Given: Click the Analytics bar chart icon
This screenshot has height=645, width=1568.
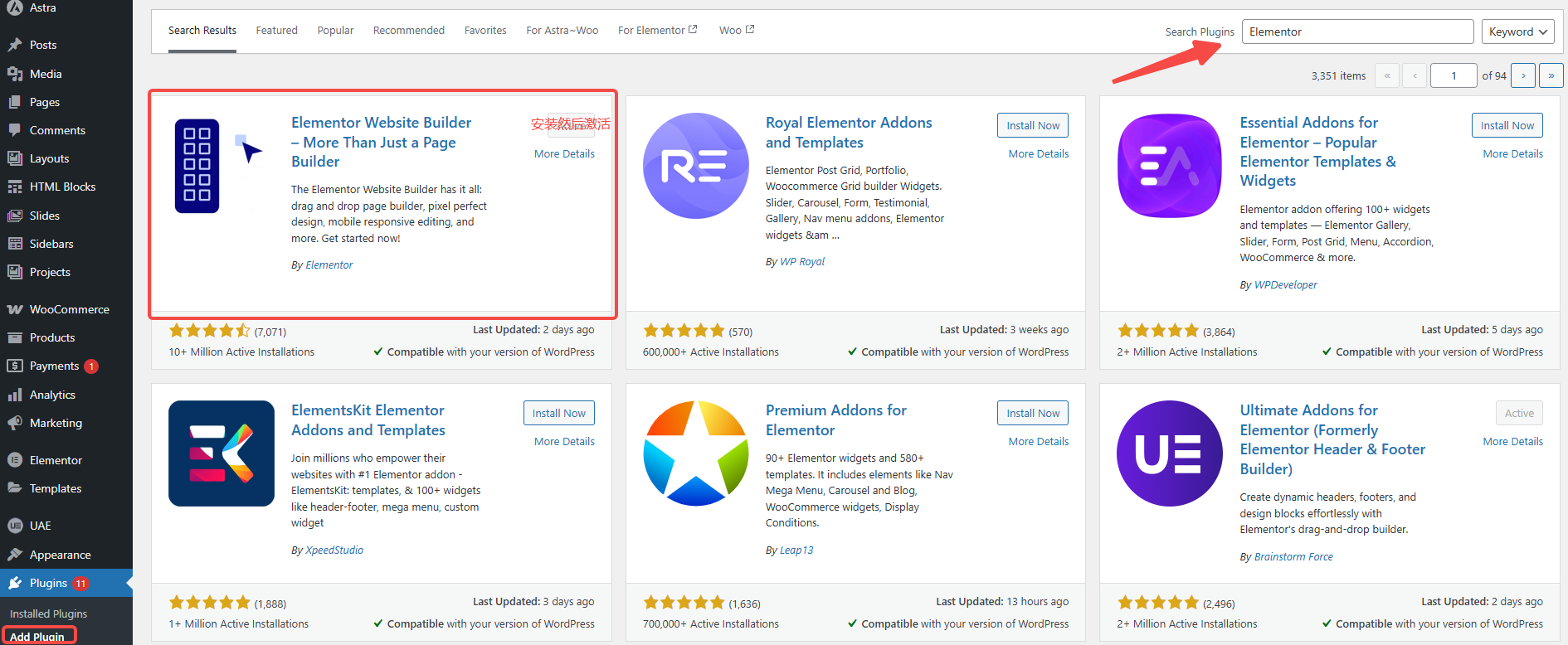Looking at the screenshot, I should (15, 395).
